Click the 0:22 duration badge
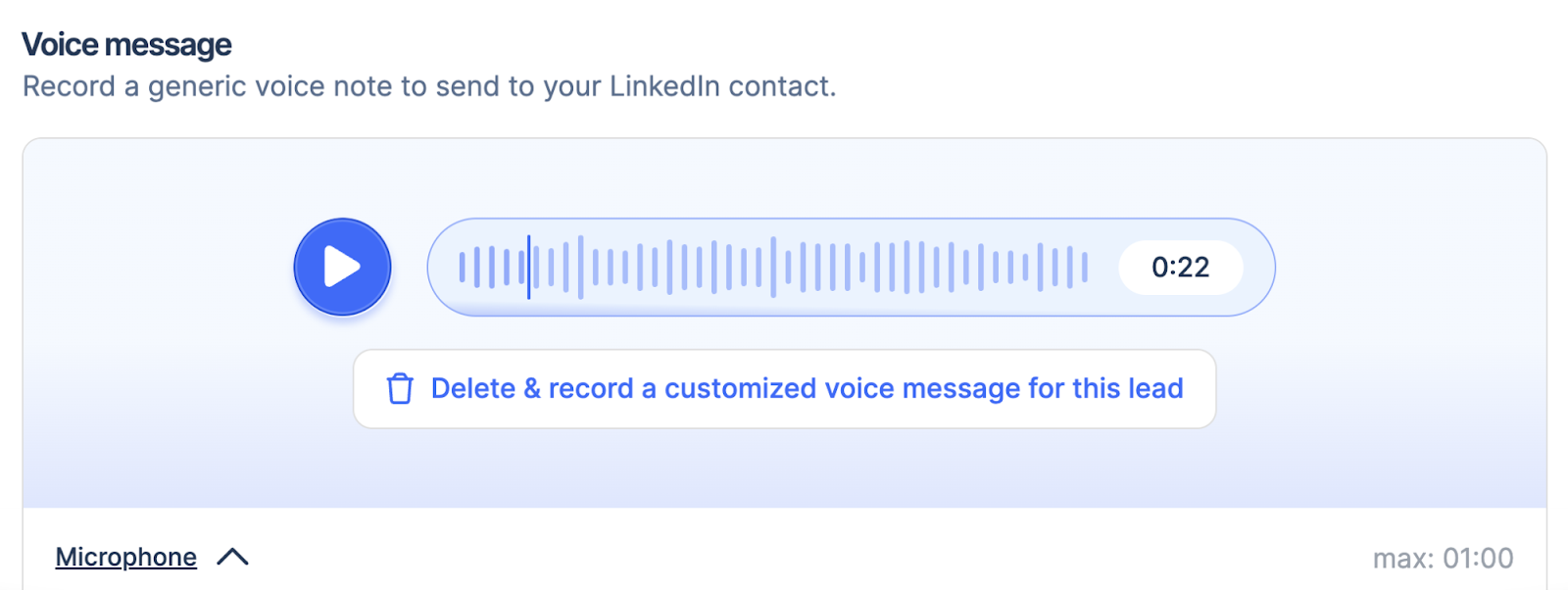This screenshot has height=590, width=1568. coord(1180,267)
